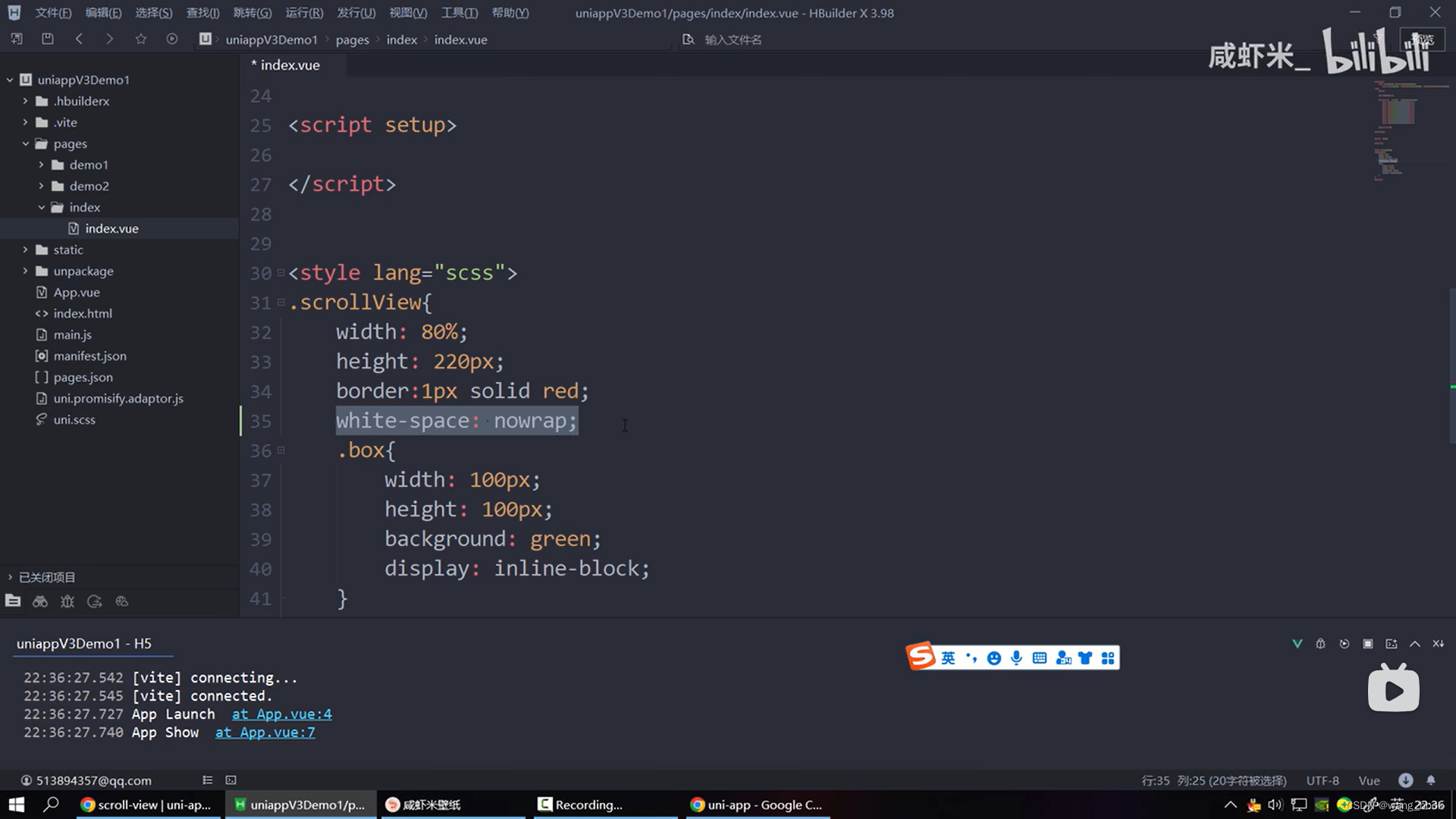Collapse the pages folder
Image resolution: width=1456 pixels, height=819 pixels.
tap(25, 143)
